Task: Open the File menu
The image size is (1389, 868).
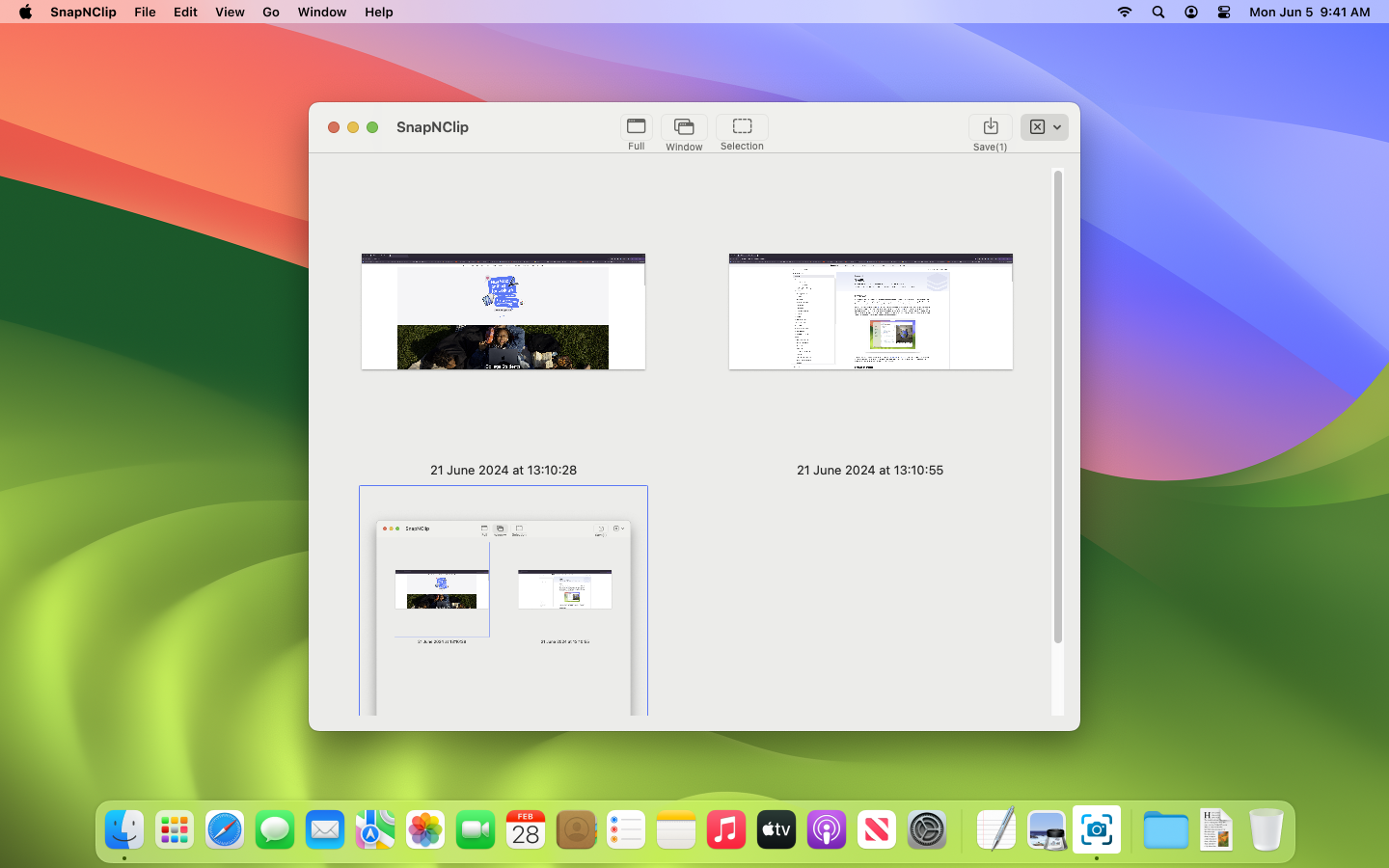Action: click(145, 12)
